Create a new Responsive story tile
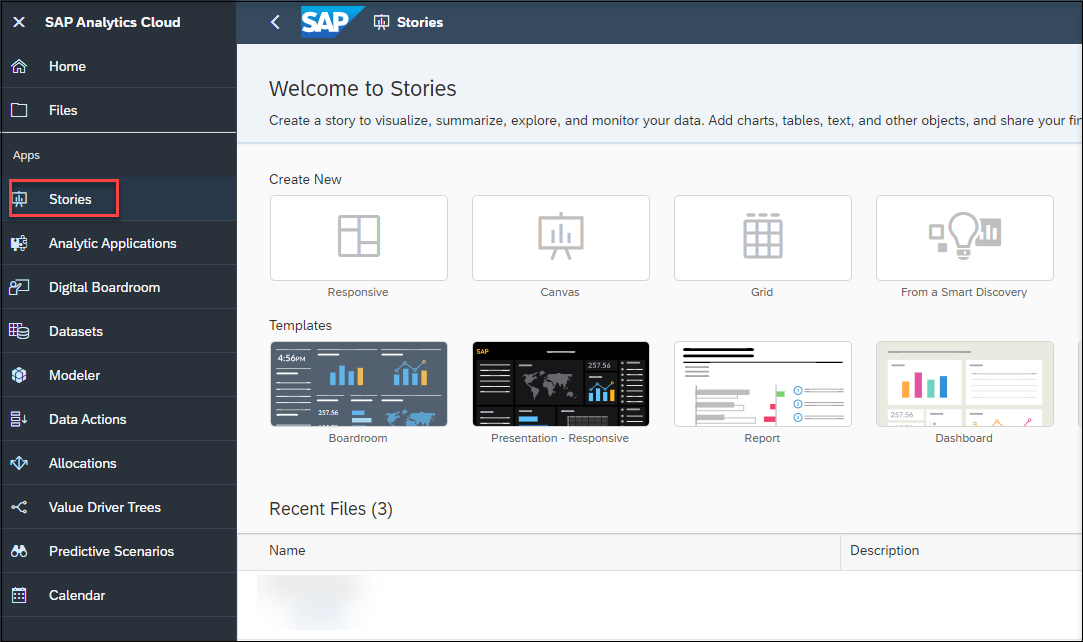1083x642 pixels. (358, 238)
